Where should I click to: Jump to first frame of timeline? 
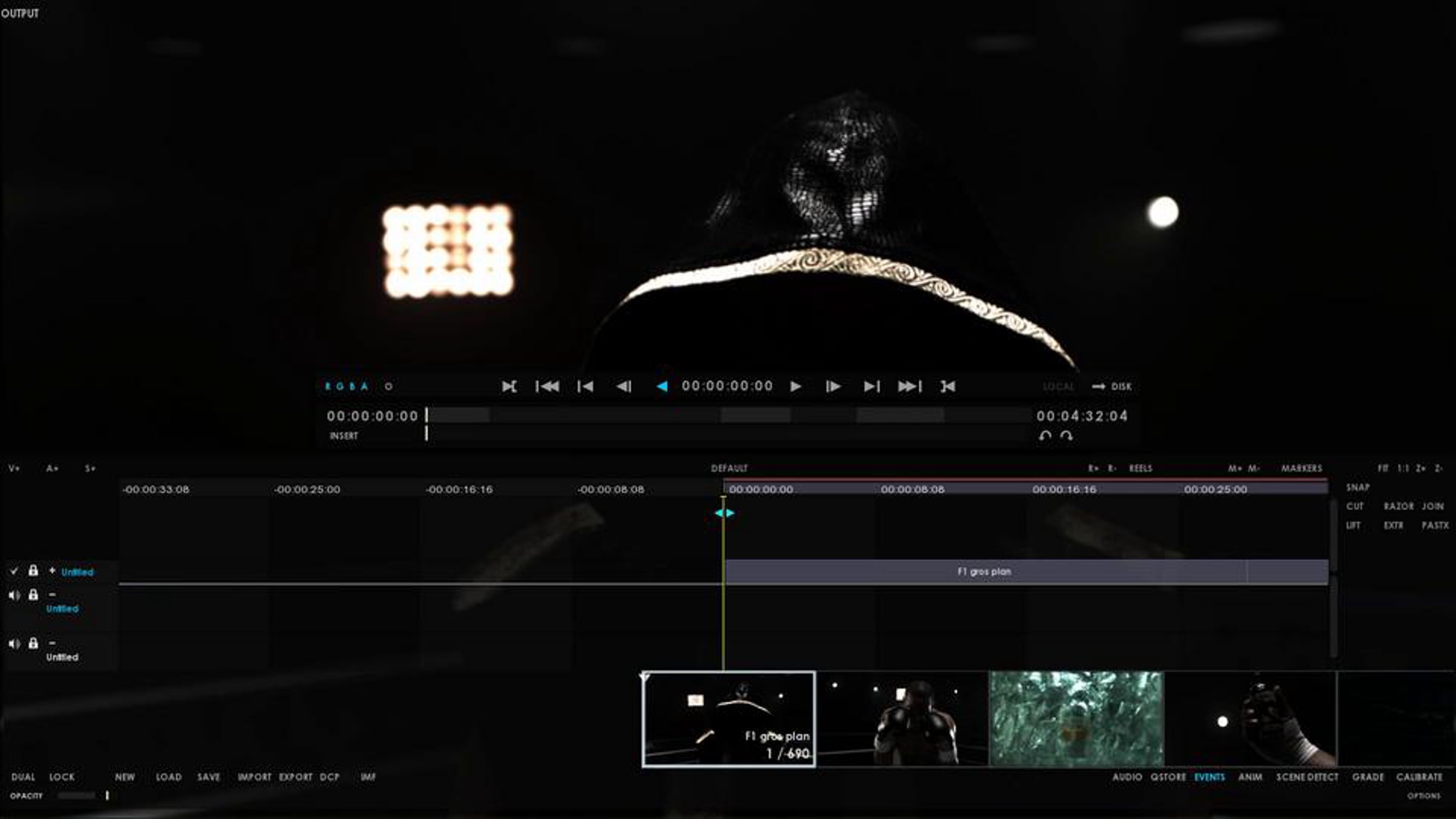point(547,386)
